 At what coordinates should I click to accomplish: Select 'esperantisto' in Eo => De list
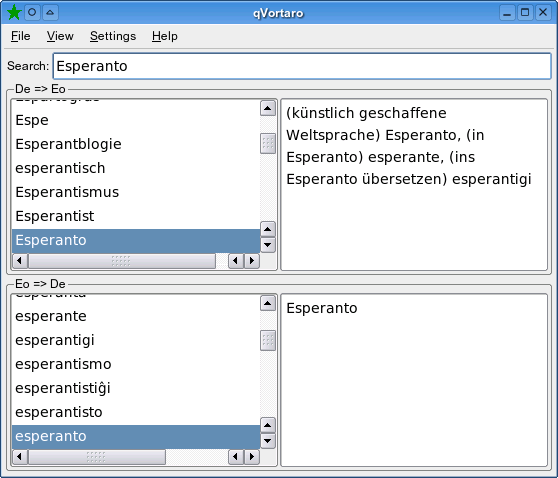[136, 412]
